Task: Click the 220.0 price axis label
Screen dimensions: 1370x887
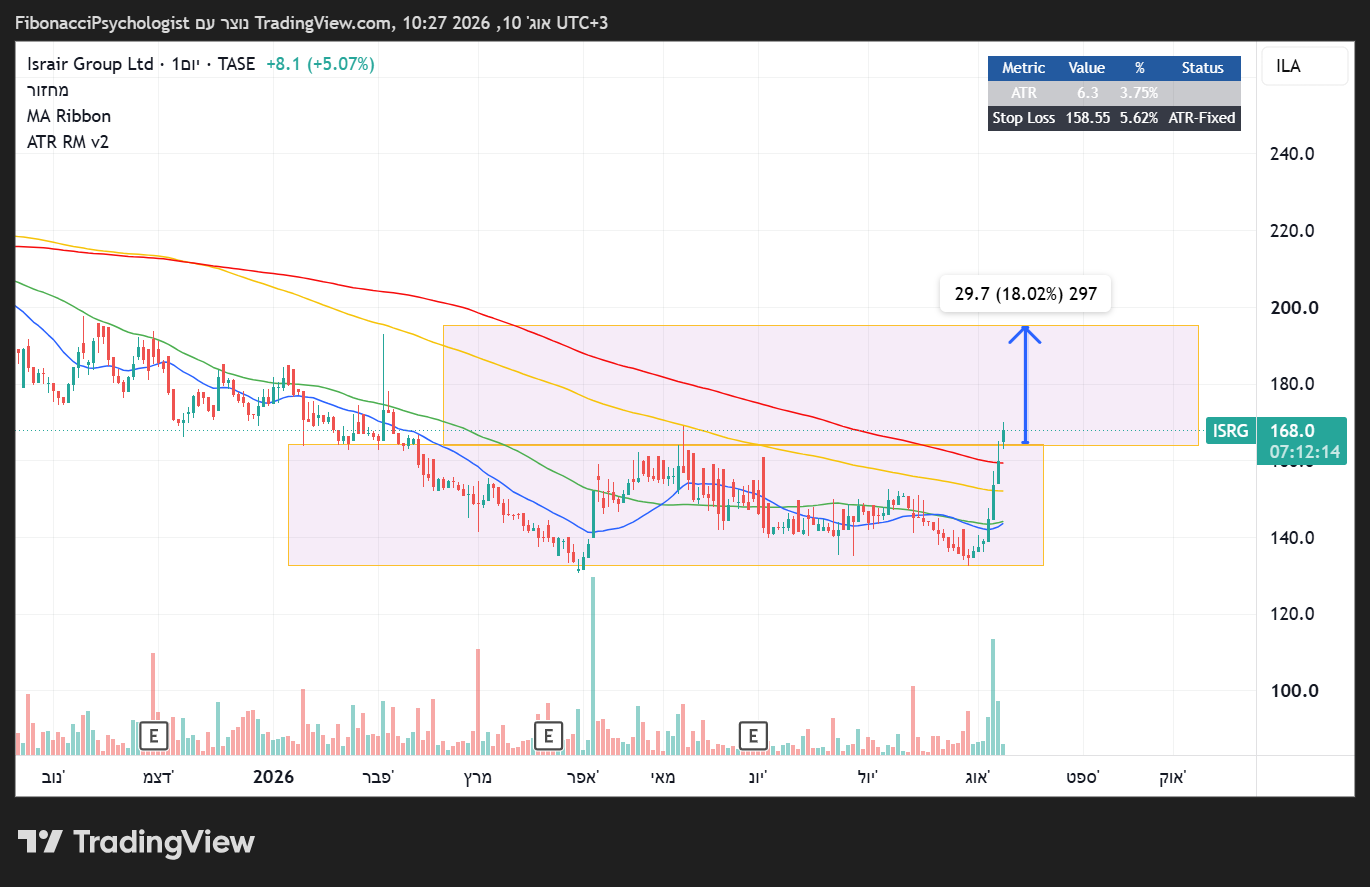Action: coord(1292,231)
